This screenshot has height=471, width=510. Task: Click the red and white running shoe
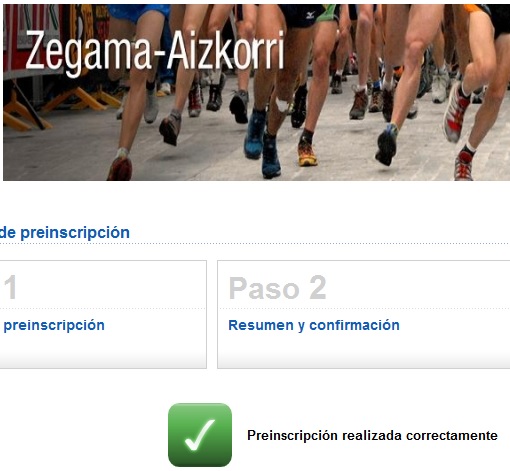pyautogui.click(x=456, y=113)
